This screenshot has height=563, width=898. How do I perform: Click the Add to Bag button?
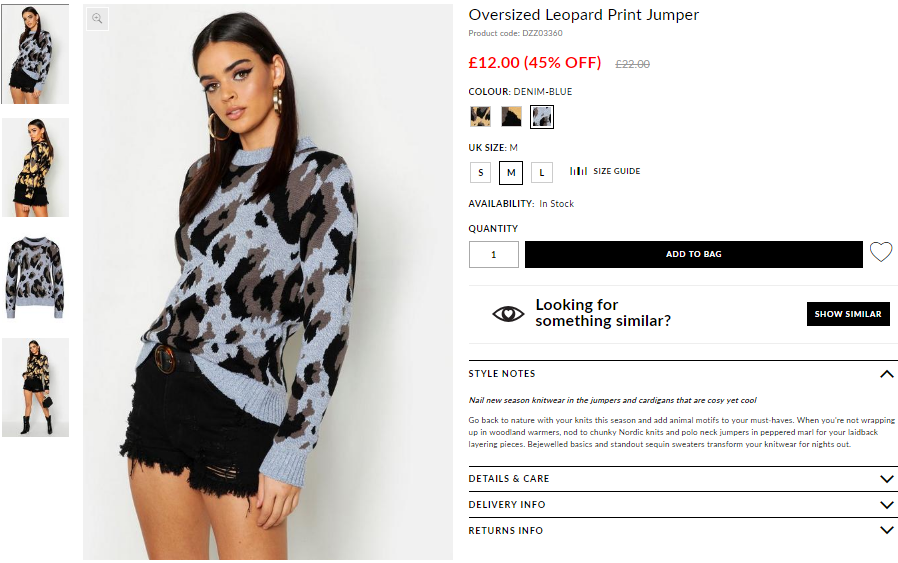point(694,254)
